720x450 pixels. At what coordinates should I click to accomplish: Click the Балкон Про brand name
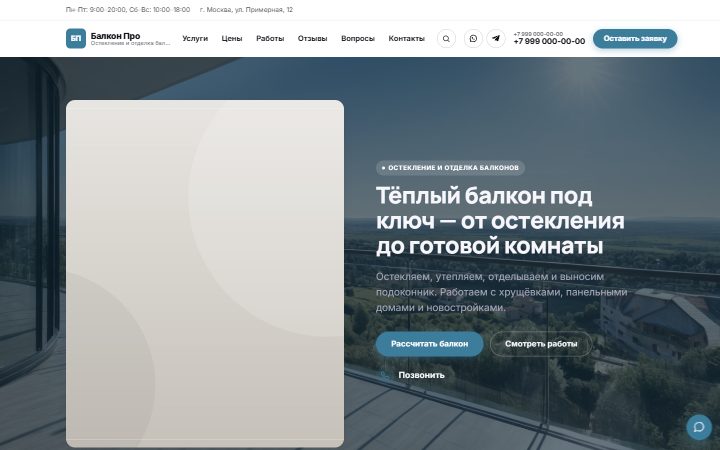(115, 36)
